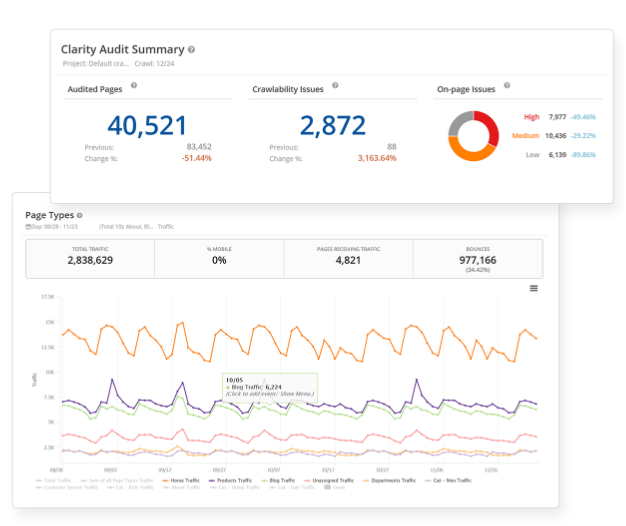Screen dimensions: 626x526
Task: Click Low change value -89.86%
Action: (x=583, y=155)
